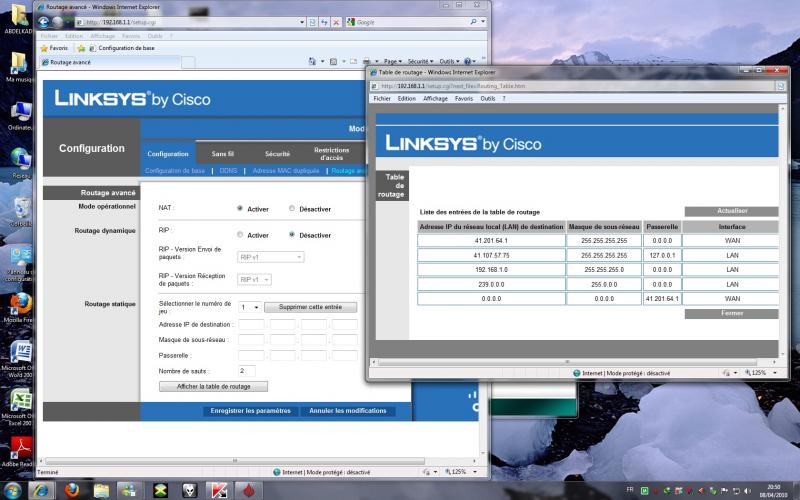Click the Fermer button in routing table

pyautogui.click(x=732, y=313)
